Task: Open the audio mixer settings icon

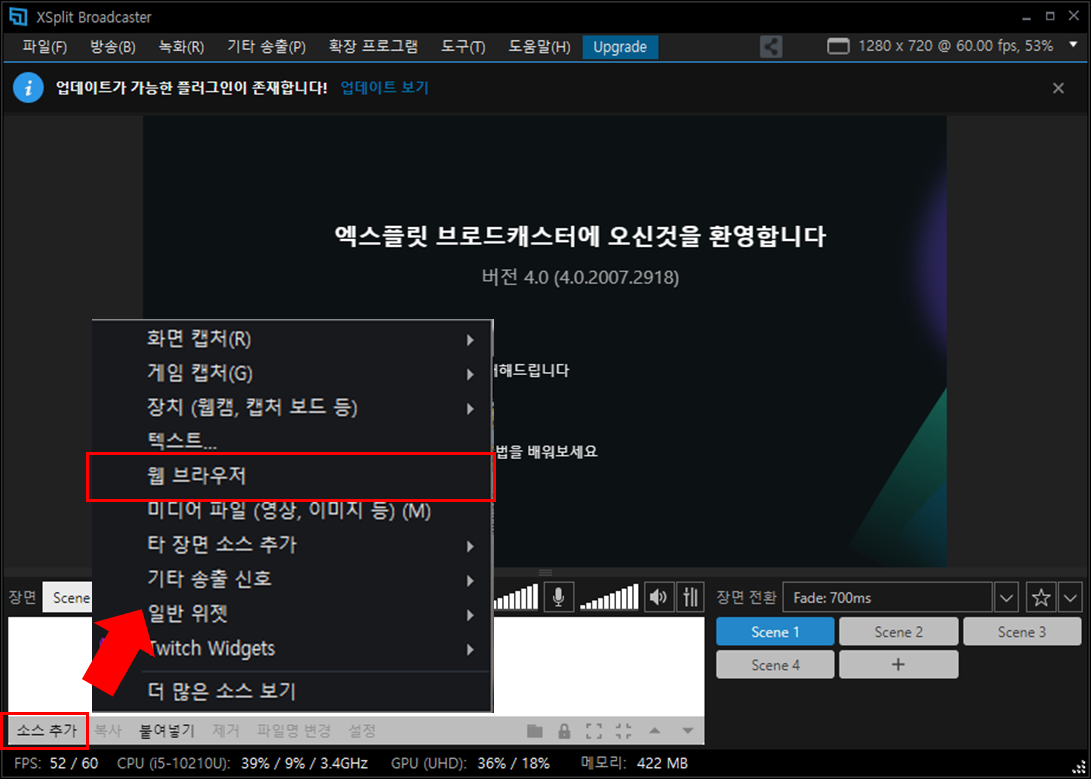Action: point(690,597)
